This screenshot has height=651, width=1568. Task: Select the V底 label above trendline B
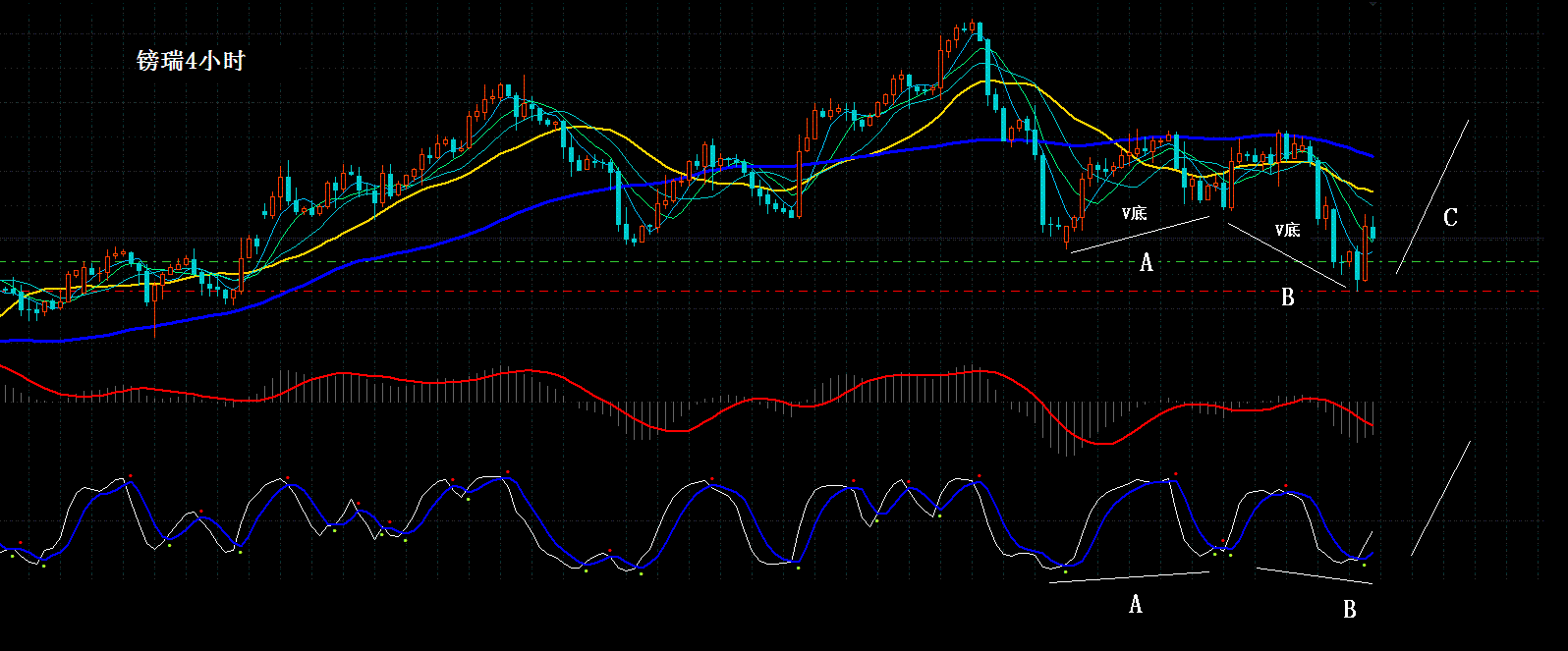(x=1287, y=230)
